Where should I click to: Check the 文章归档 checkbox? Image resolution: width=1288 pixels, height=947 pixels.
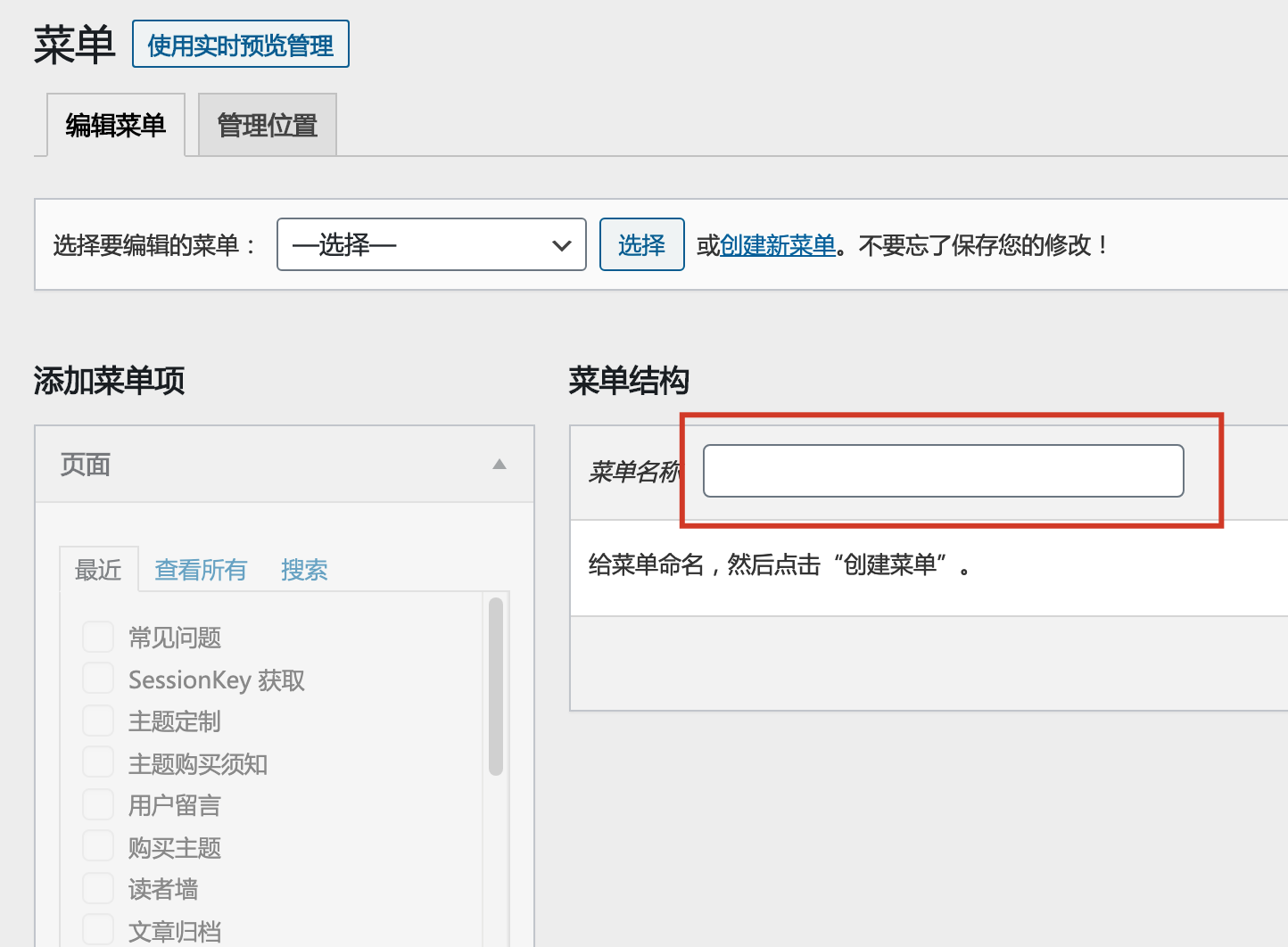point(98,930)
